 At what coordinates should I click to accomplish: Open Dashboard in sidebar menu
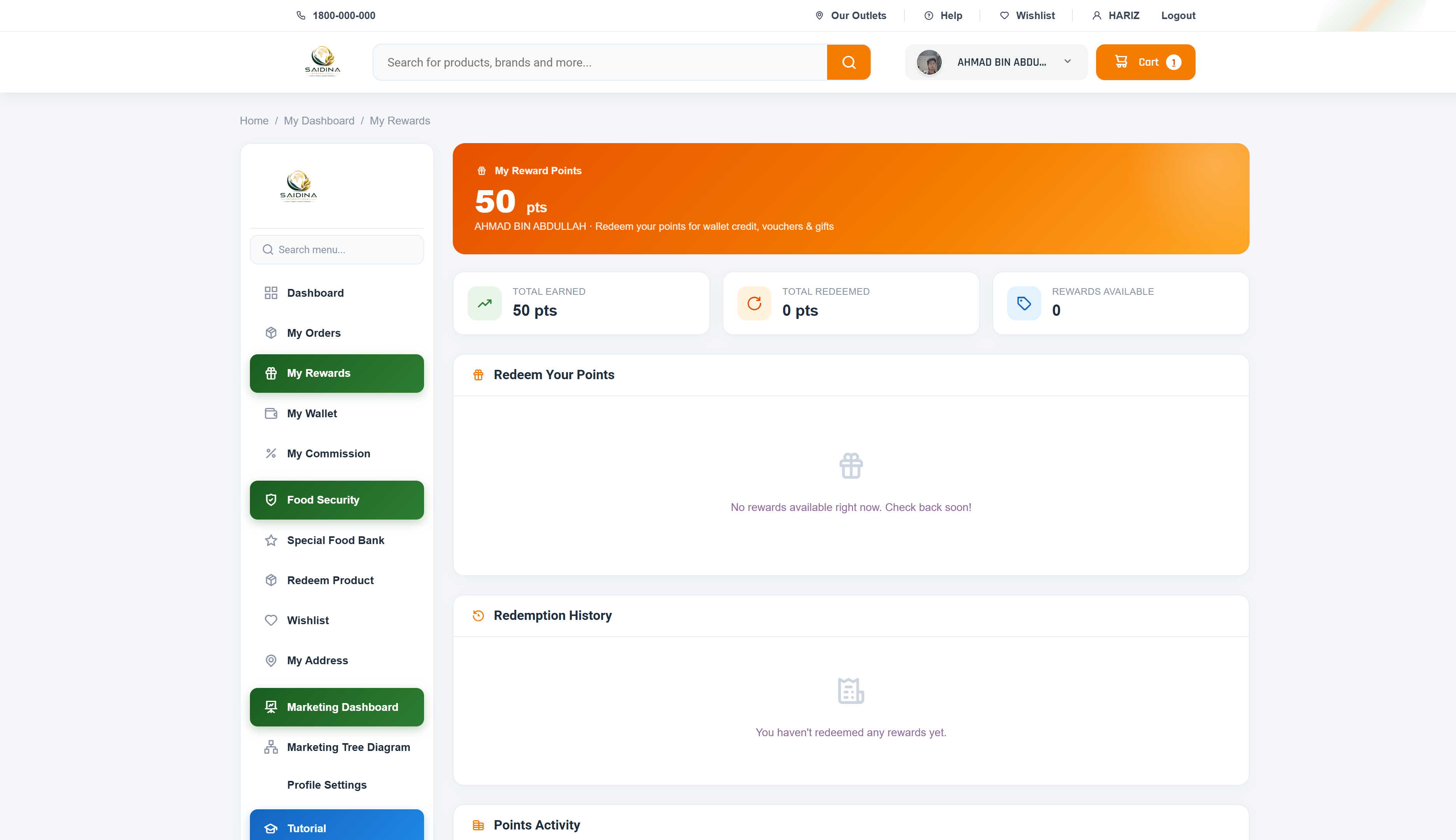pos(337,293)
